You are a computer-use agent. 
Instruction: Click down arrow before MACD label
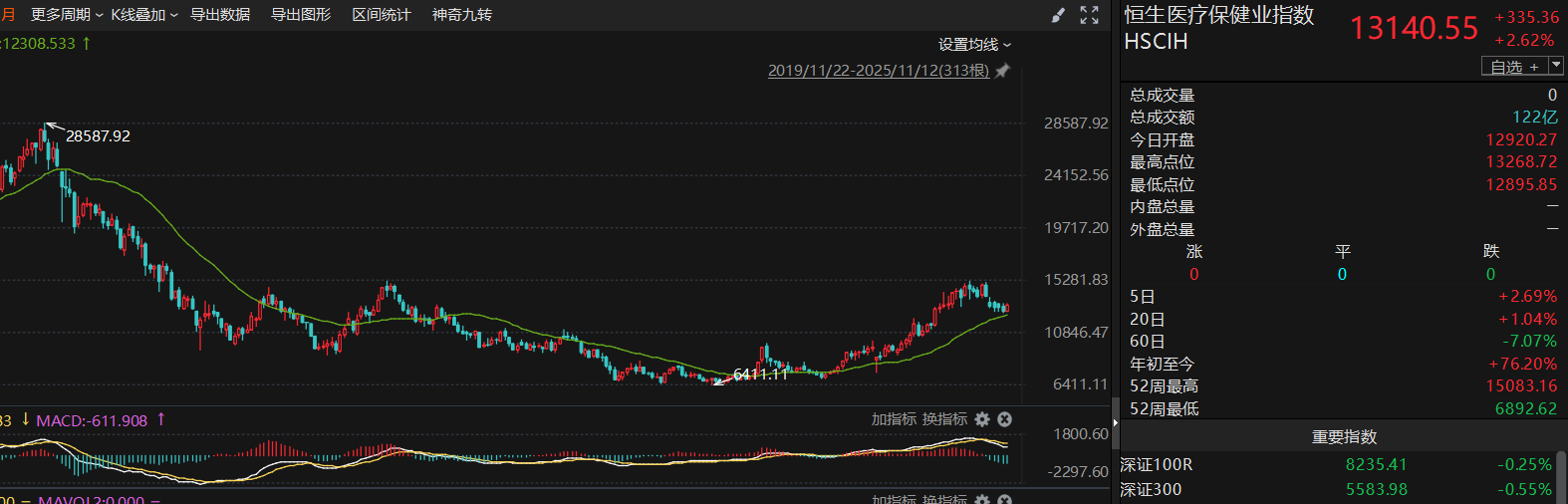point(25,420)
